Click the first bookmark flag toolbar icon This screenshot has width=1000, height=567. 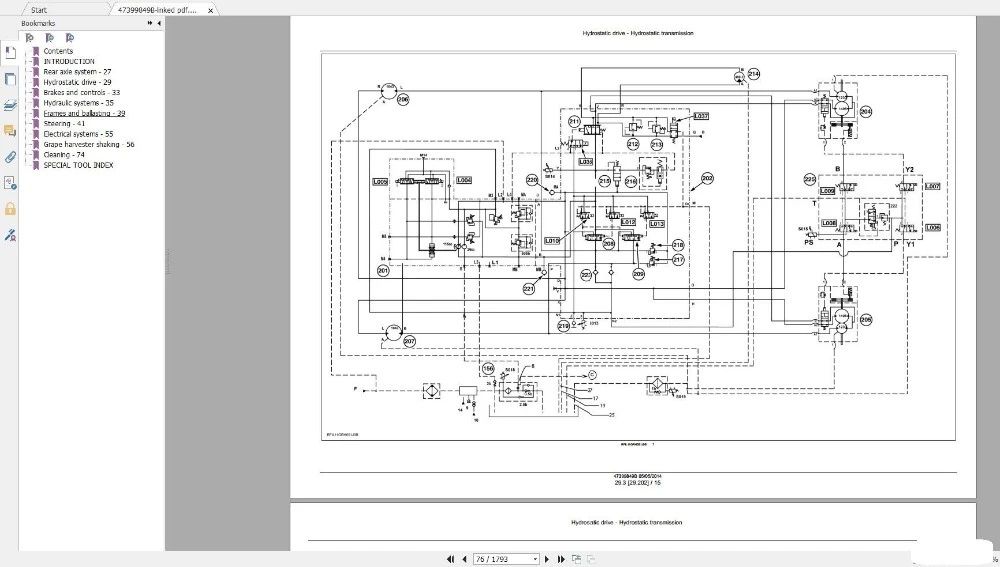click(29, 38)
